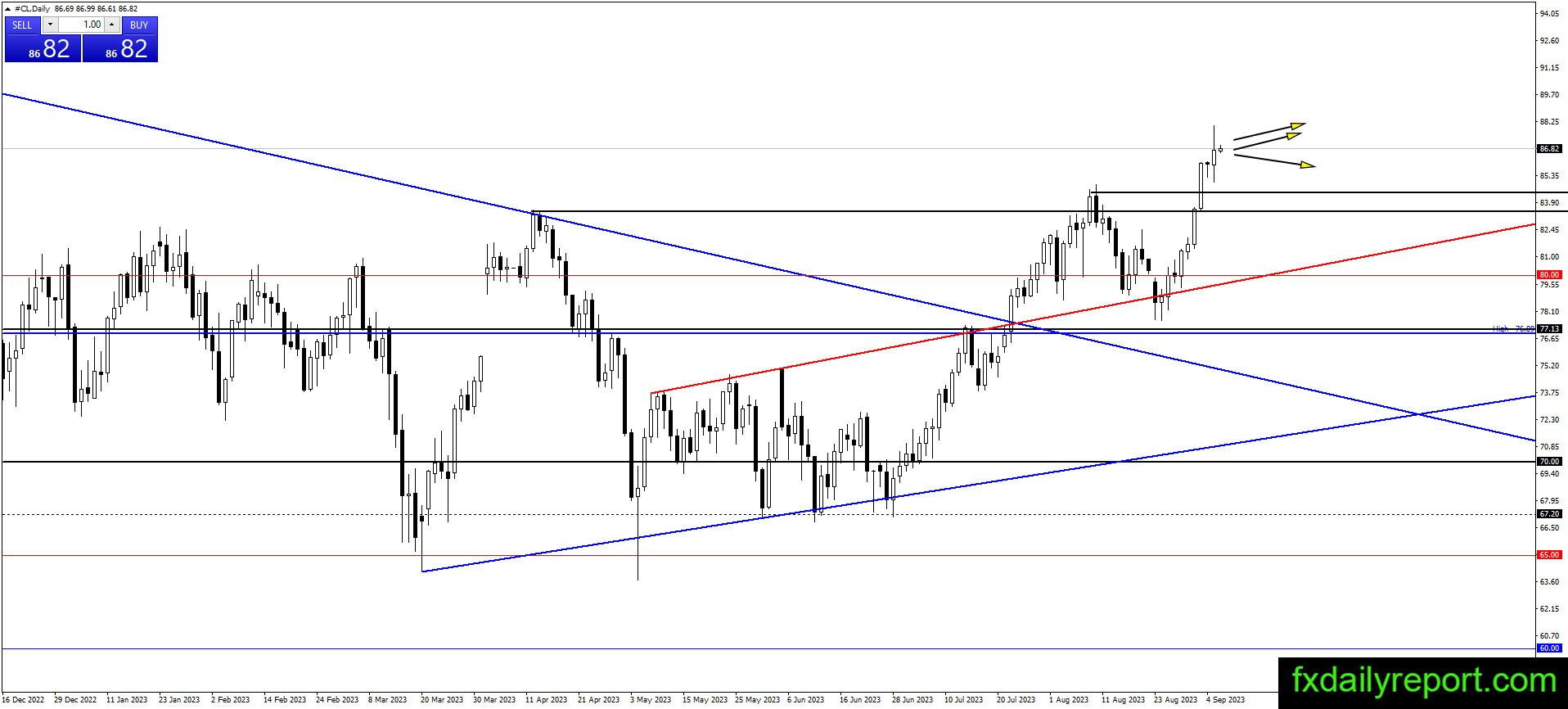Click the 29 Dec 2022 date label
The width and height of the screenshot is (1568, 709).
point(75,700)
